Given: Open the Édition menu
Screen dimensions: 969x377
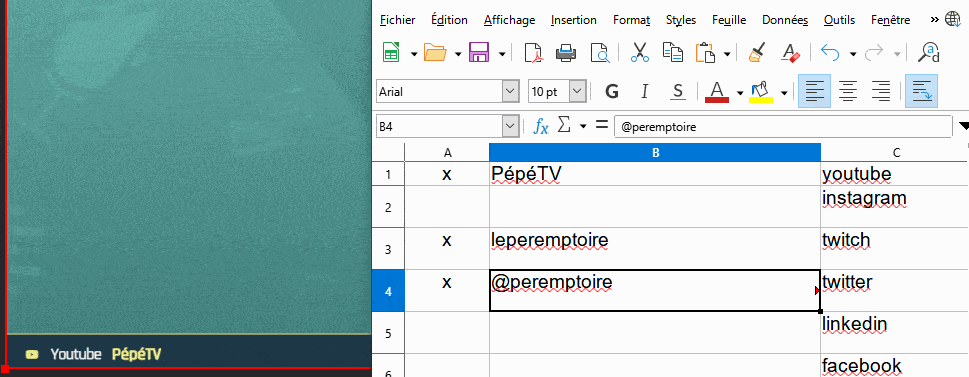Looking at the screenshot, I should coord(449,20).
